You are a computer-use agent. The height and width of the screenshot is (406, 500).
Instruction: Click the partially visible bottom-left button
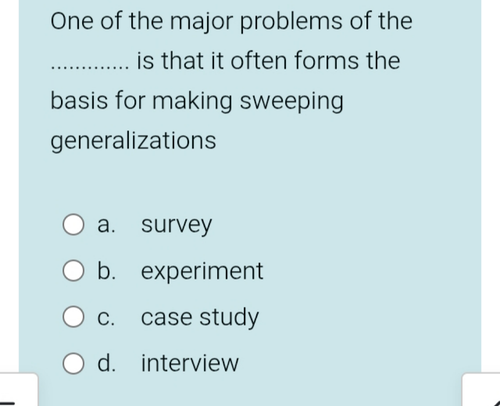(19, 389)
